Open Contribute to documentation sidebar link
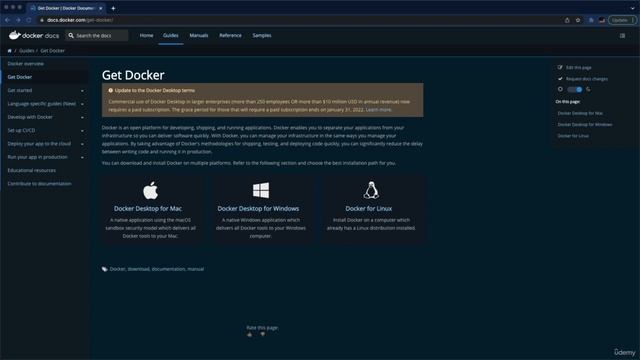Screen dimensions: 640x360 coord(39,184)
